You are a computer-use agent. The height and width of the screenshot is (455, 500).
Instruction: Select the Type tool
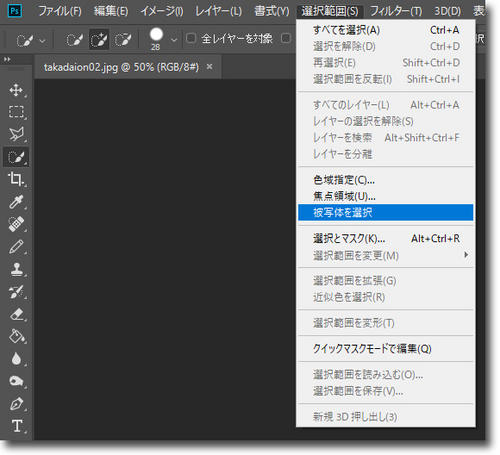17,426
